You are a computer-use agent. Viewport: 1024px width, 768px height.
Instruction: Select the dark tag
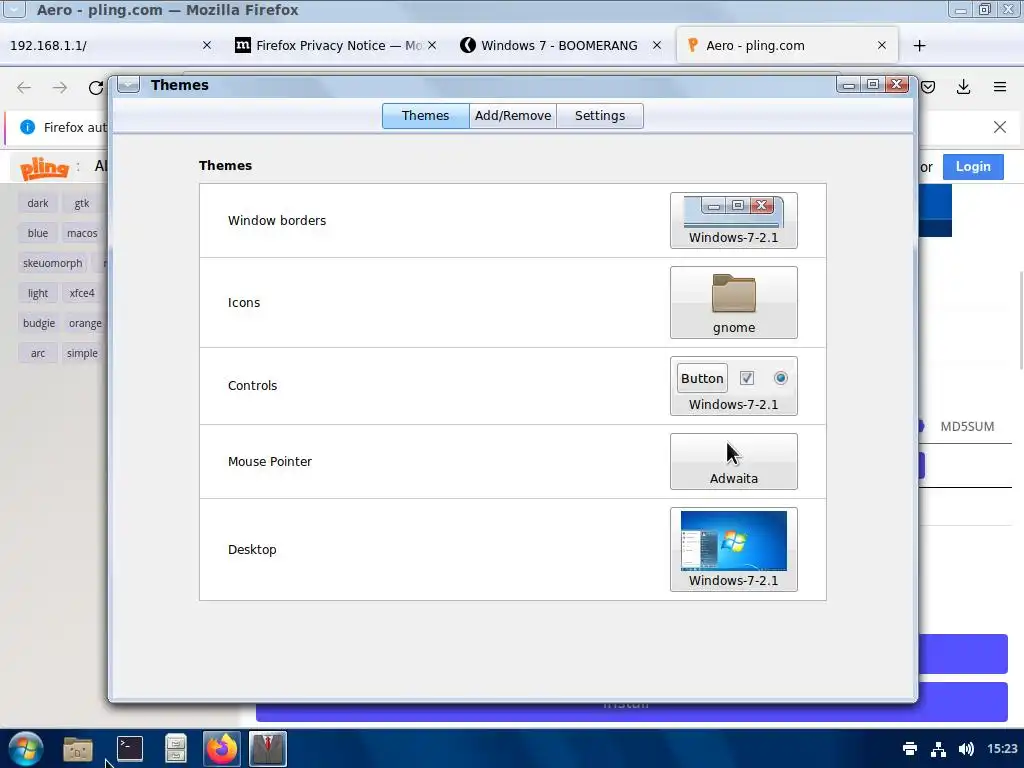point(38,203)
